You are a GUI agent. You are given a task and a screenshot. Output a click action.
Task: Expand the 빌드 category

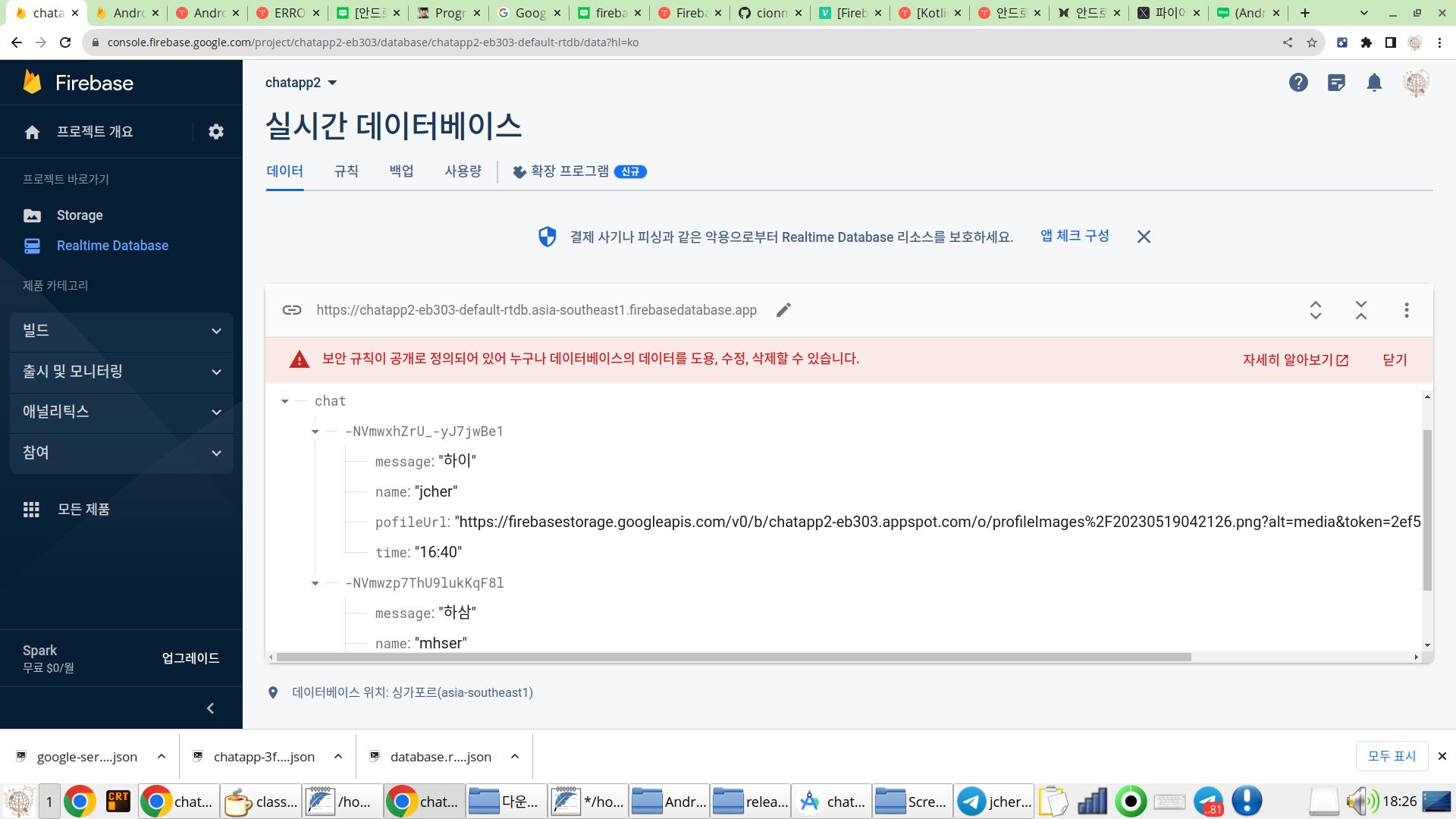tap(121, 331)
